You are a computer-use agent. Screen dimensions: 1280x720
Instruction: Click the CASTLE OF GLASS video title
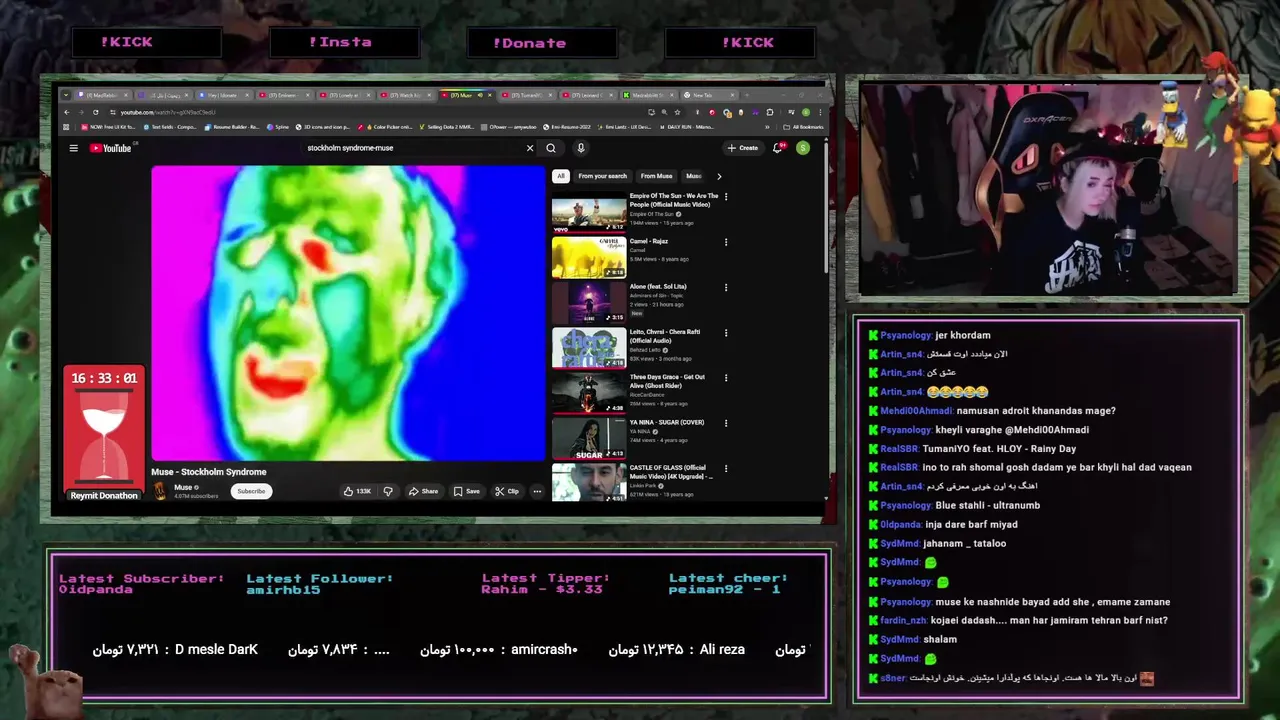(669, 472)
